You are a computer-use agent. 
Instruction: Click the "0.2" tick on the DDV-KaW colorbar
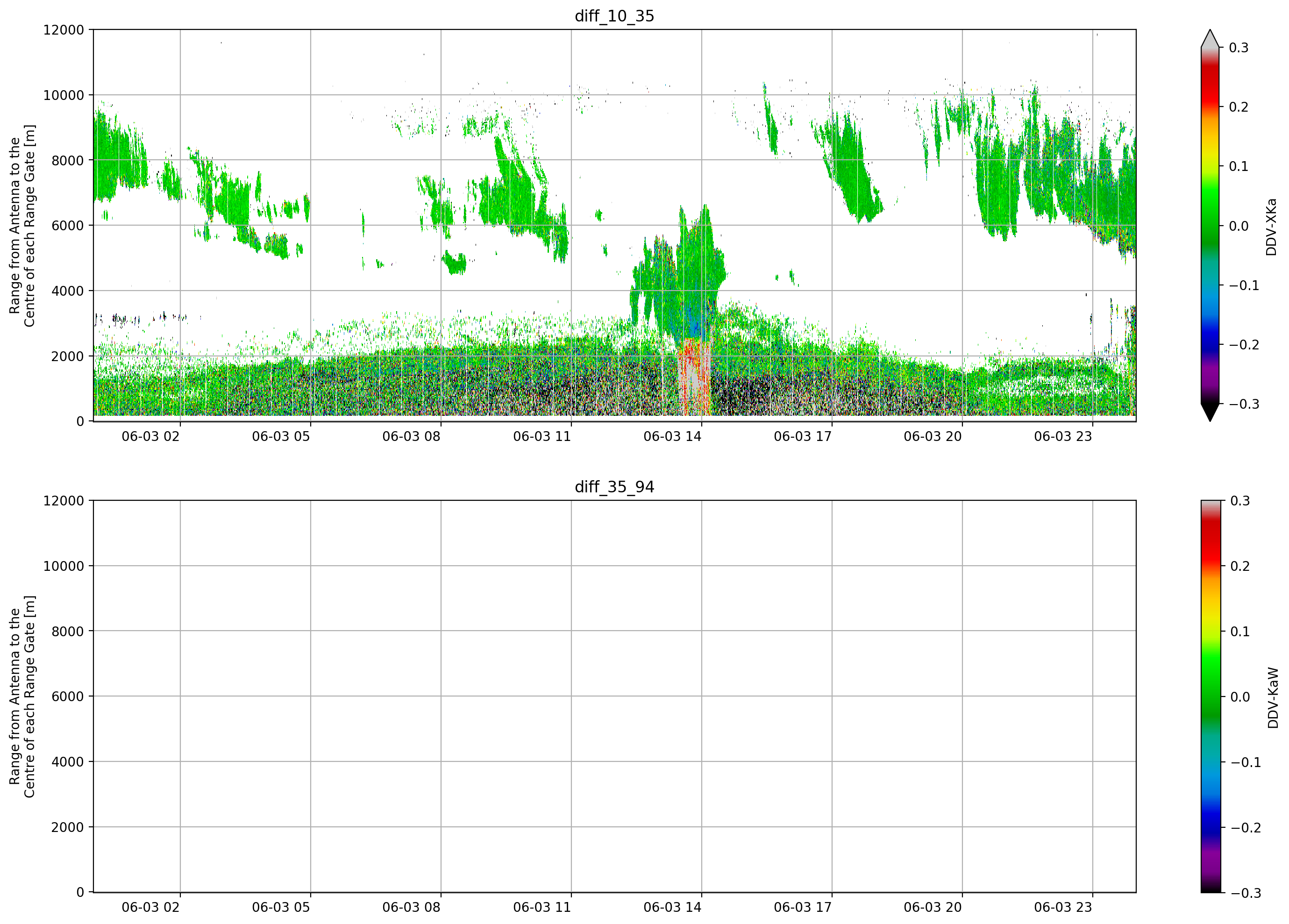click(1240, 567)
